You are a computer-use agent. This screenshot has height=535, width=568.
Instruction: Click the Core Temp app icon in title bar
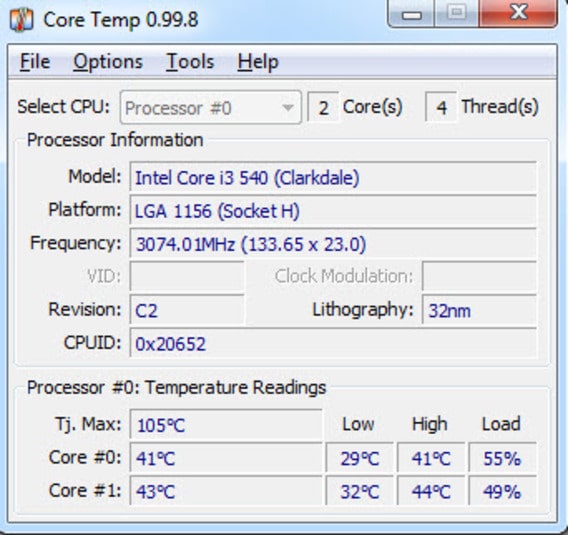click(x=21, y=20)
